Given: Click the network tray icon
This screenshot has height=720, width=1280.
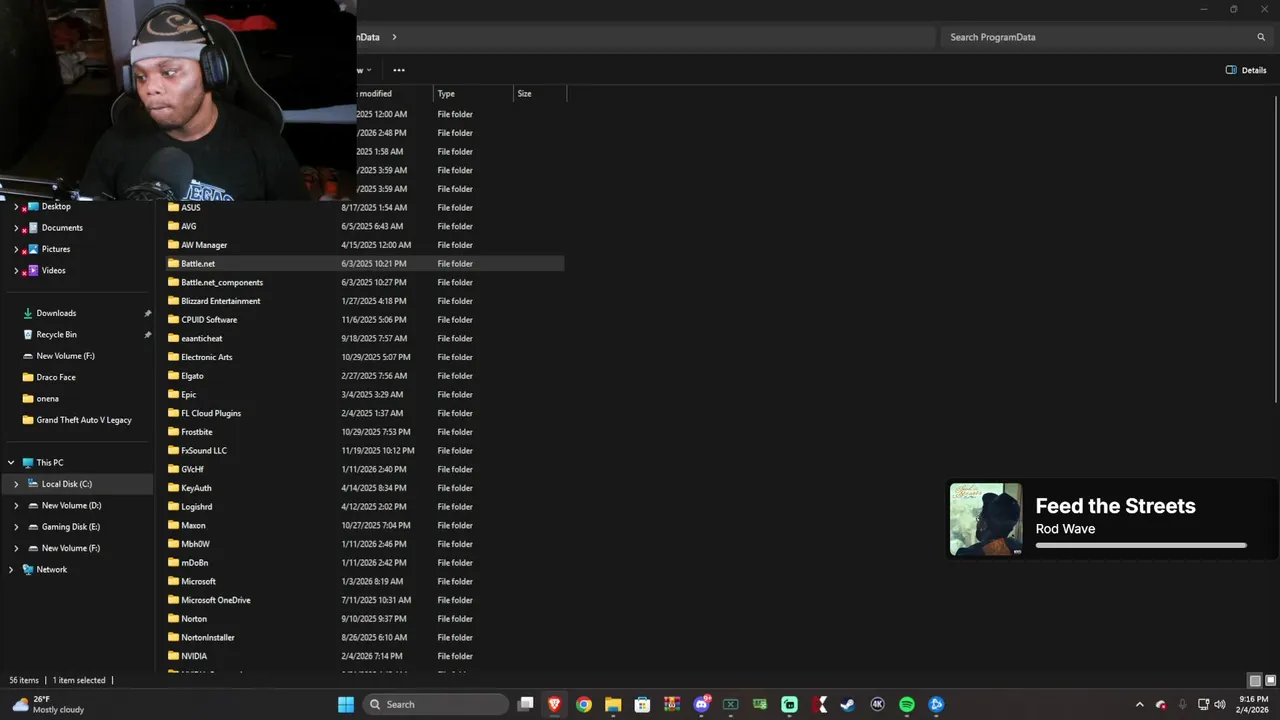Looking at the screenshot, I should tap(1203, 704).
